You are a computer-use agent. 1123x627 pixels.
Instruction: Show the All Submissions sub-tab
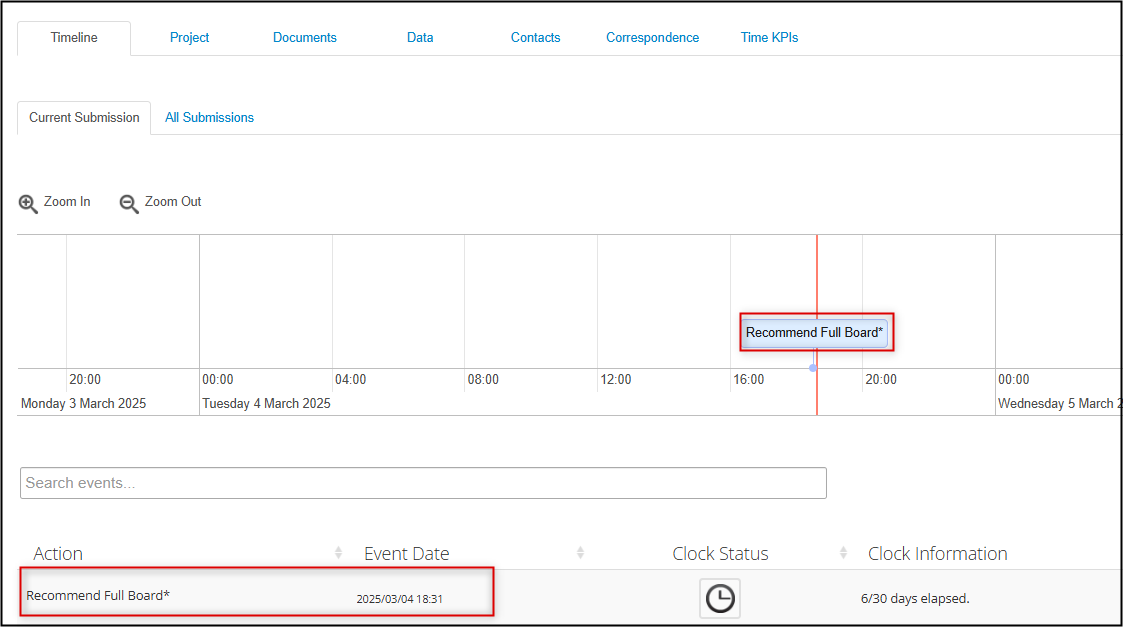tap(209, 118)
